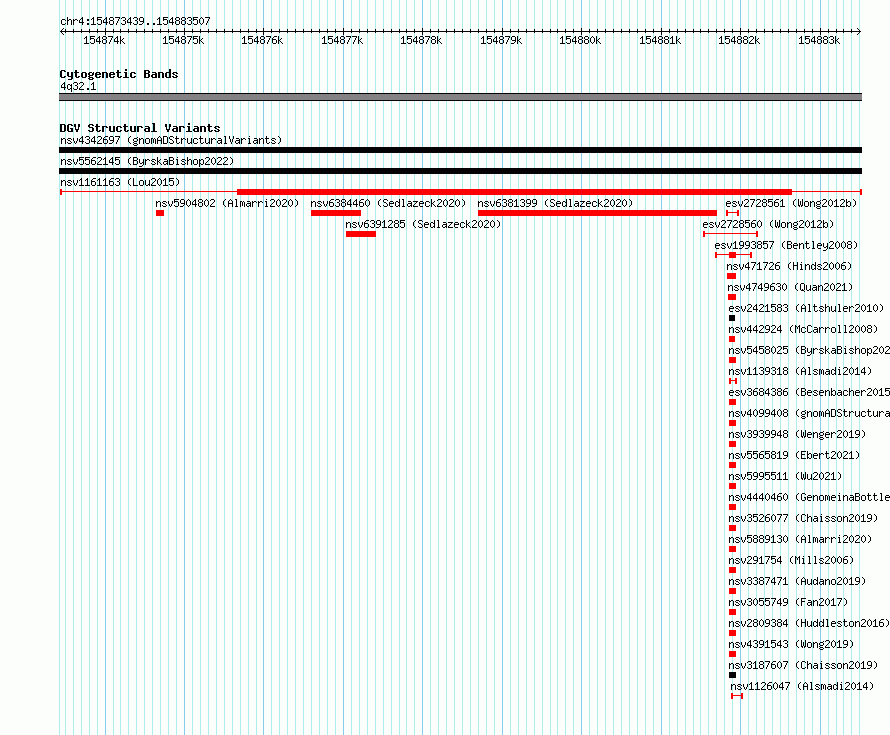Select the black bar under nsv5562145
The width and height of the screenshot is (890, 735).
click(460, 171)
